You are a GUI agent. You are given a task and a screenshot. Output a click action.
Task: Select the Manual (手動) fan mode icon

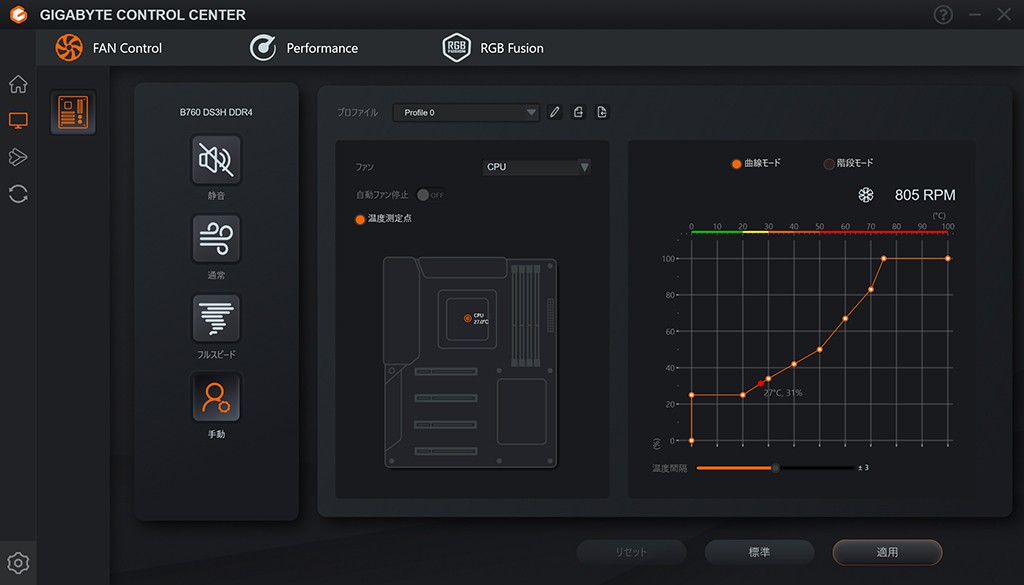pyautogui.click(x=216, y=398)
